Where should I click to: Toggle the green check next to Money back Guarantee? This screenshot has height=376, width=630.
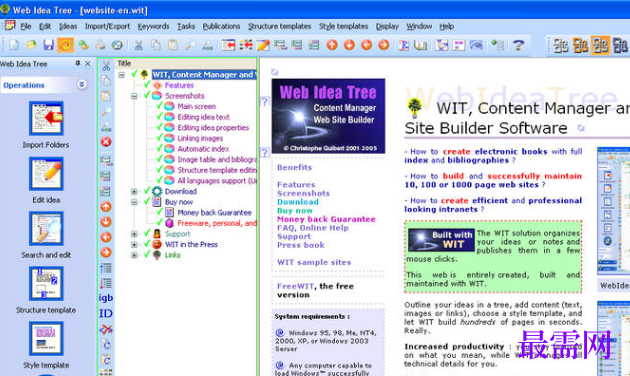[x=160, y=212]
